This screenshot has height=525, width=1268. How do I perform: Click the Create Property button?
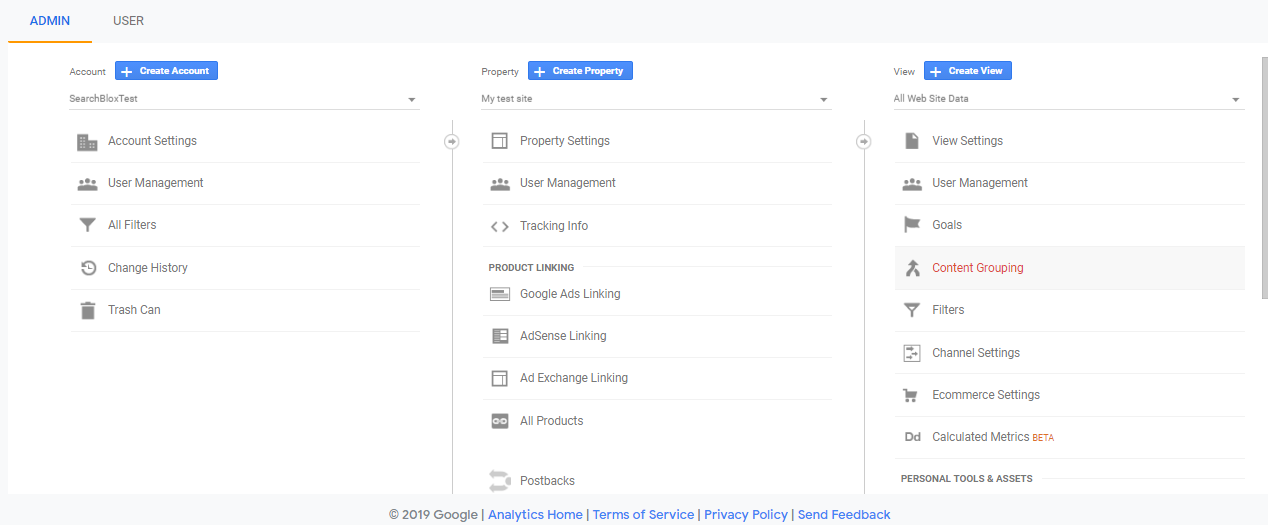(x=580, y=71)
